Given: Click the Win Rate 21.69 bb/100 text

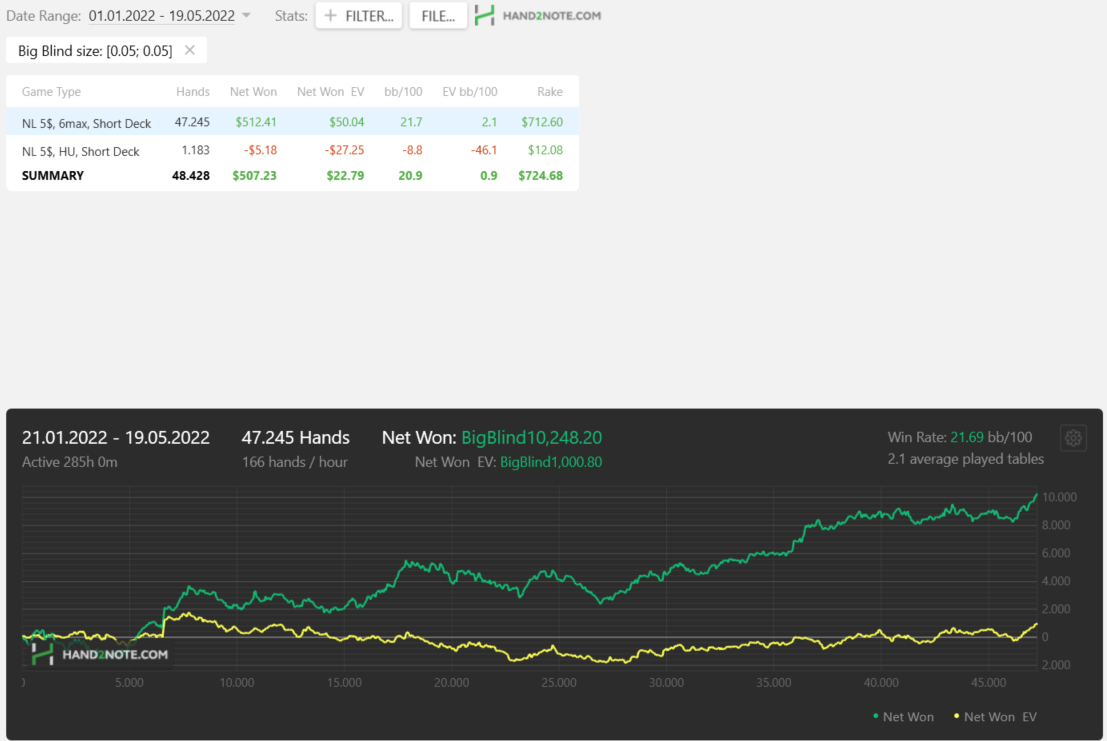Looking at the screenshot, I should point(959,438).
